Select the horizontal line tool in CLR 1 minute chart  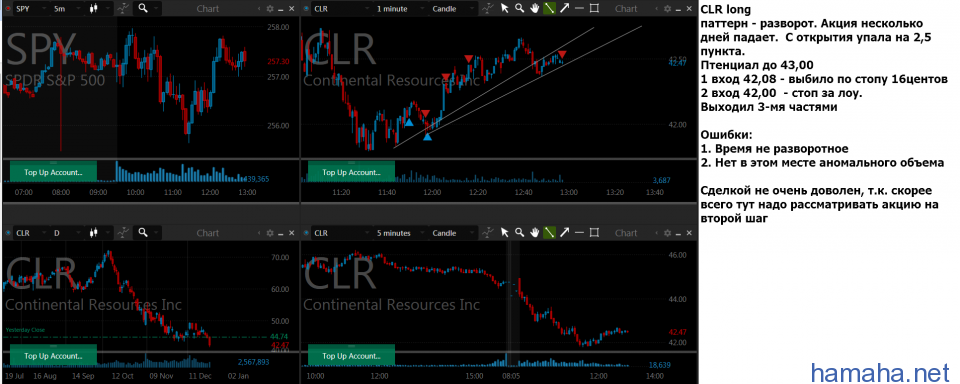[579, 9]
